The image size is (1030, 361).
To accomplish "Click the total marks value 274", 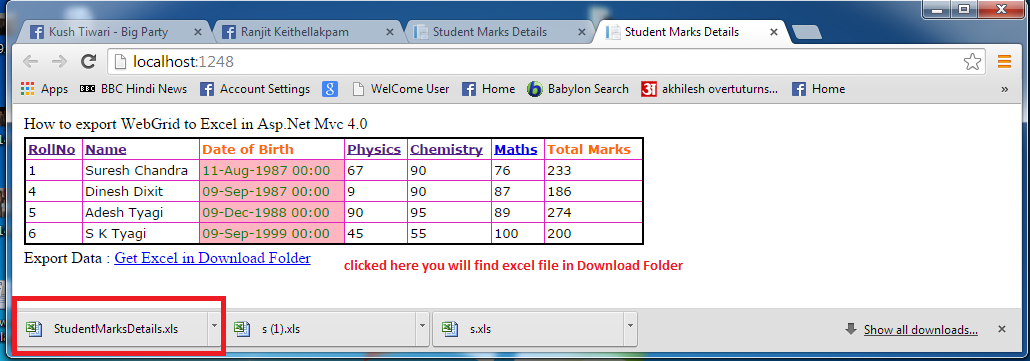I will coord(560,213).
